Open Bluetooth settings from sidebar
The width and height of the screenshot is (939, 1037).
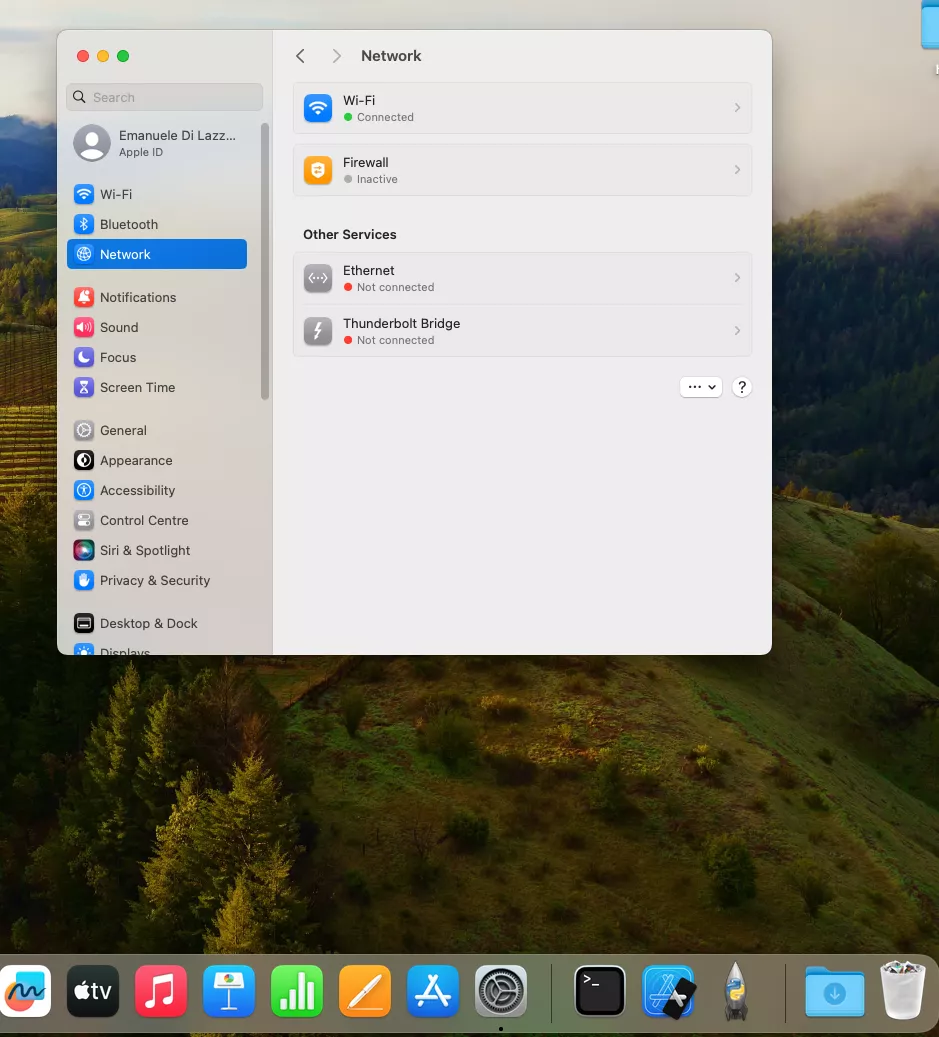pos(128,224)
